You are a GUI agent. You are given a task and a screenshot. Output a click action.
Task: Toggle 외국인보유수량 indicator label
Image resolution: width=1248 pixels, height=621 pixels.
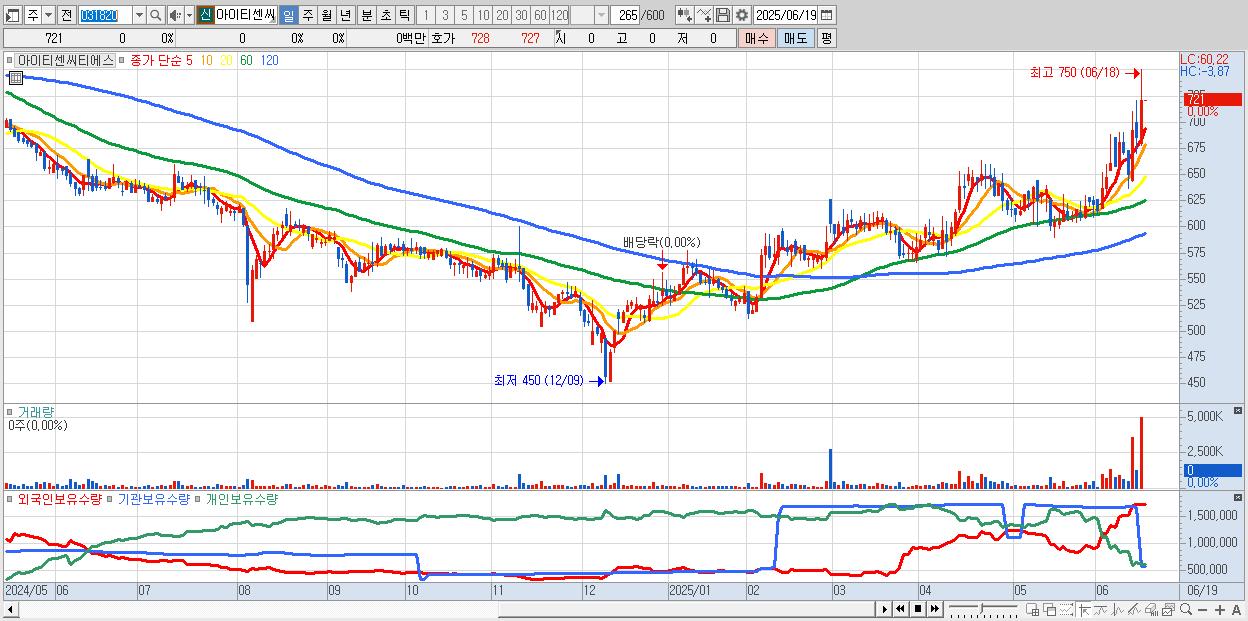point(60,498)
